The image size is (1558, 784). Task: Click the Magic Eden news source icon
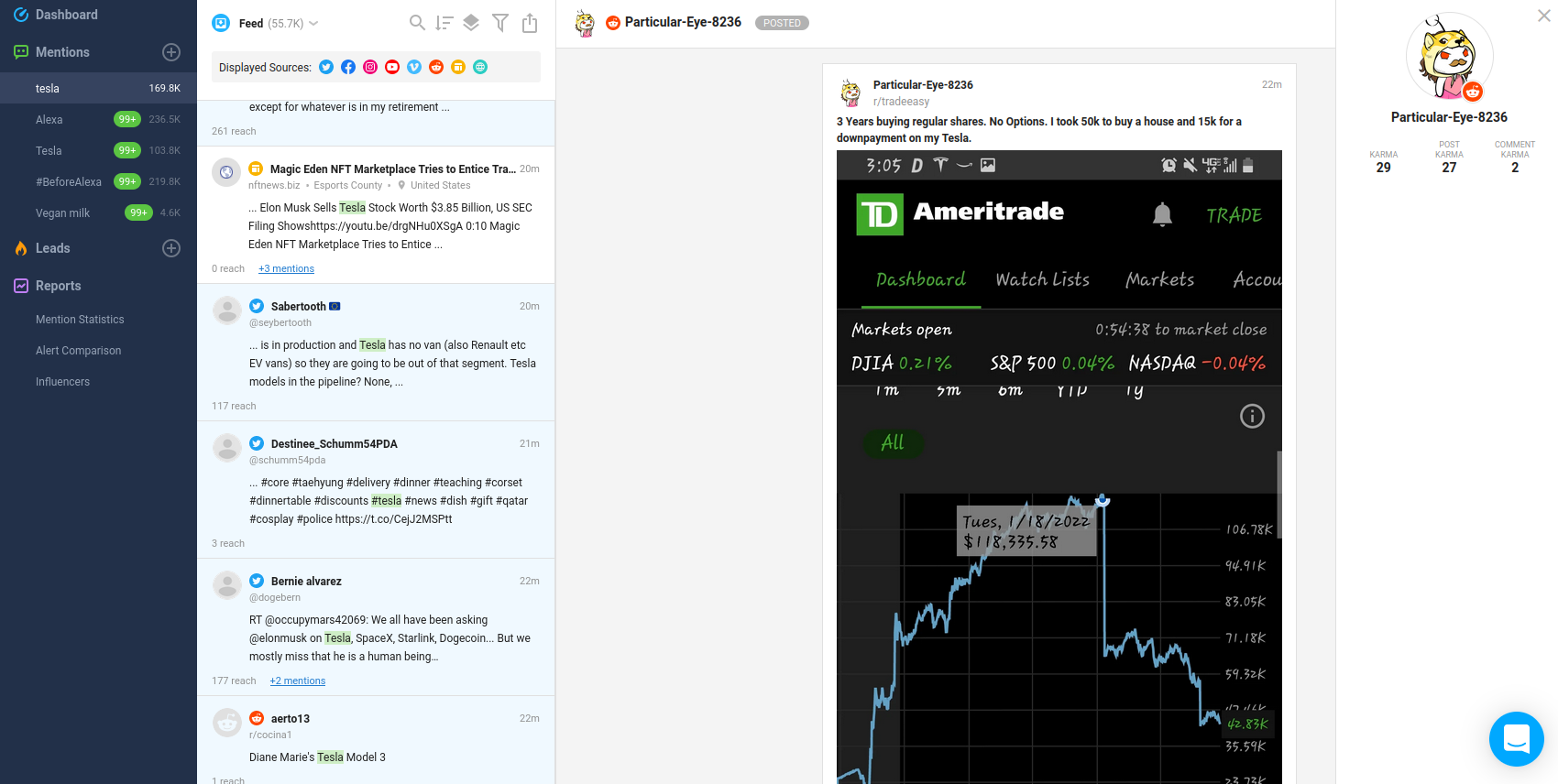257,169
